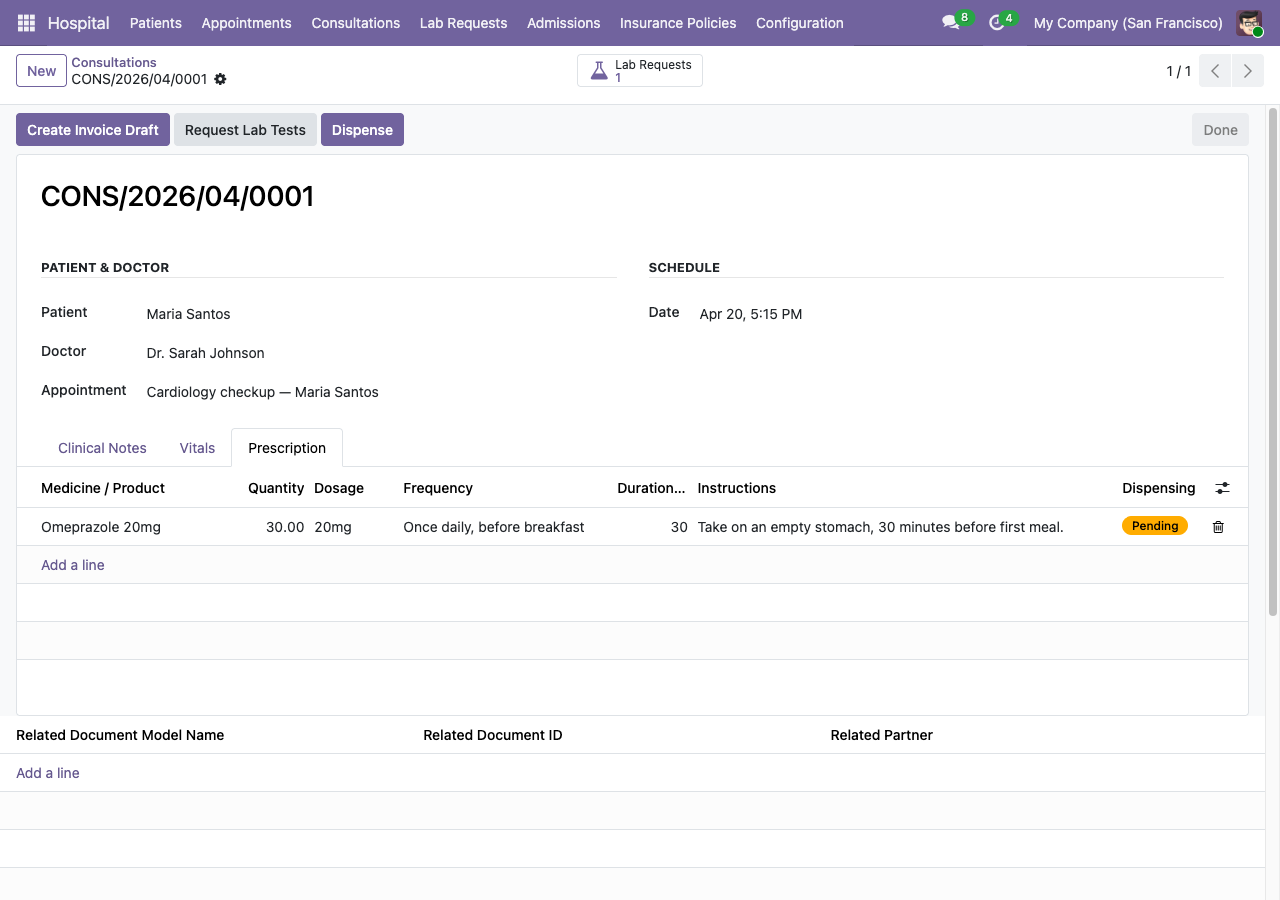Click Add a line in prescription table
1280x900 pixels.
click(73, 565)
